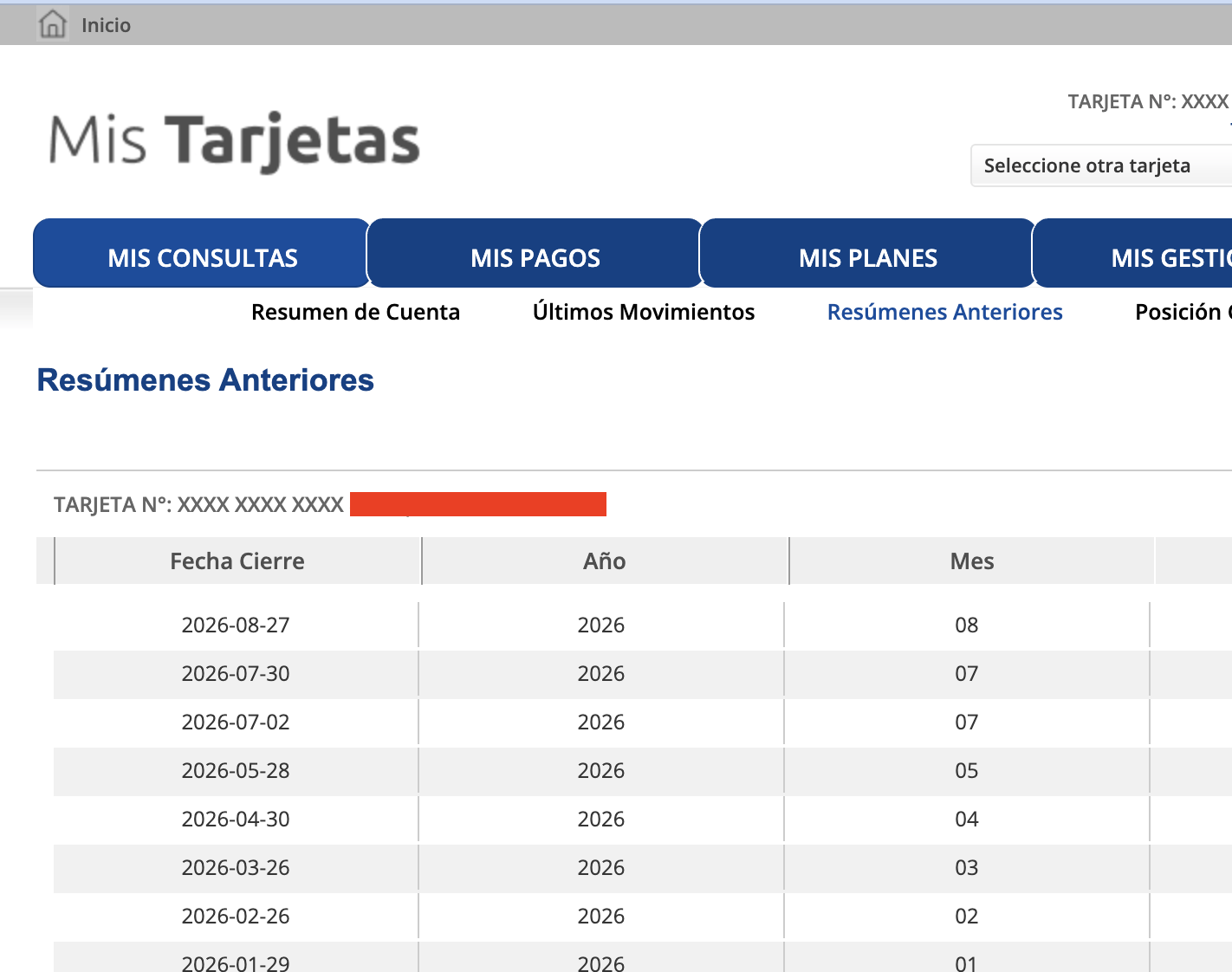The width and height of the screenshot is (1232, 972).
Task: Open Resumen de Cuenta submenu
Action: (x=355, y=312)
